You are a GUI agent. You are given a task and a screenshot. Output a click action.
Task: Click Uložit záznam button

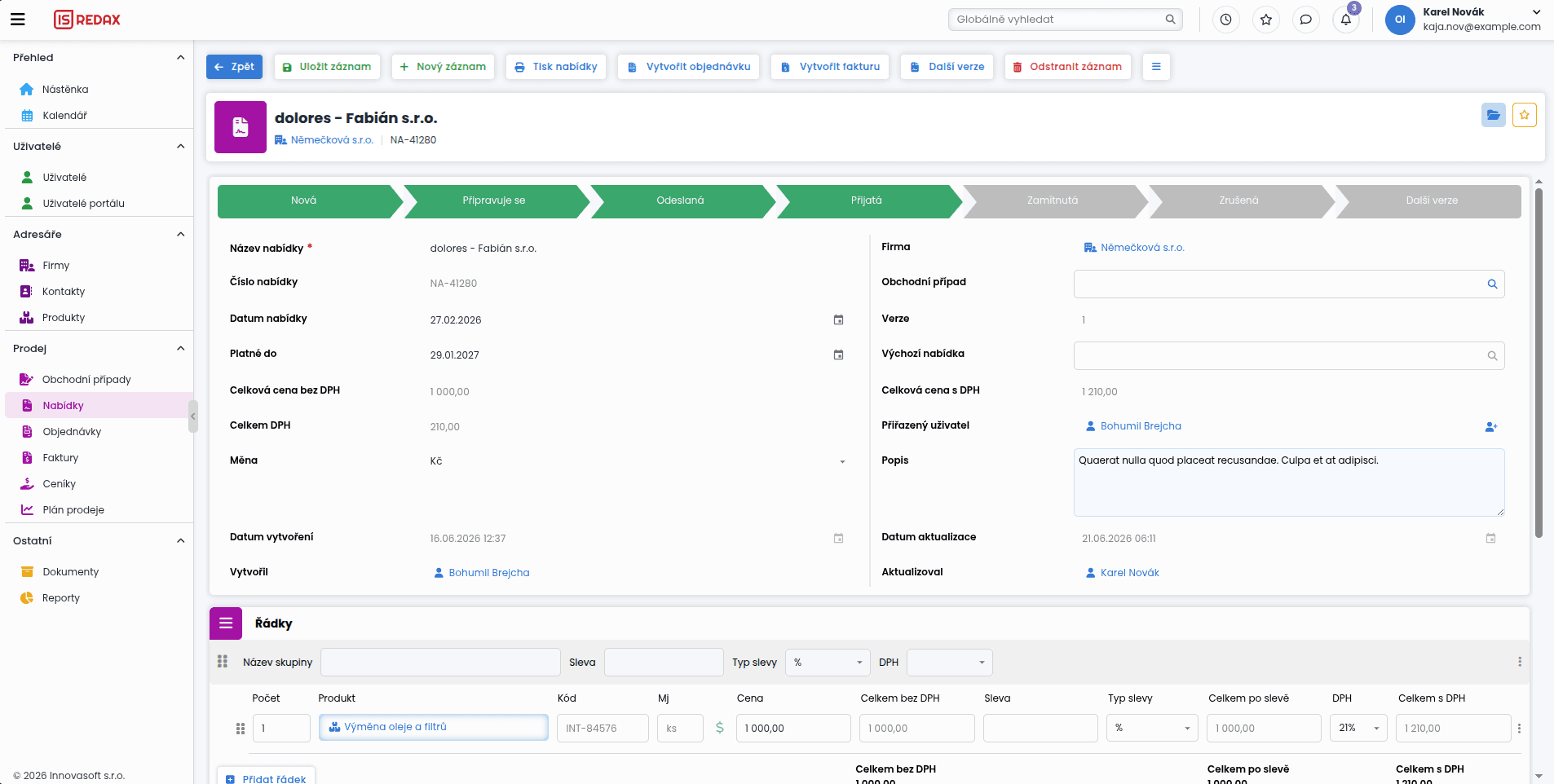tap(327, 67)
